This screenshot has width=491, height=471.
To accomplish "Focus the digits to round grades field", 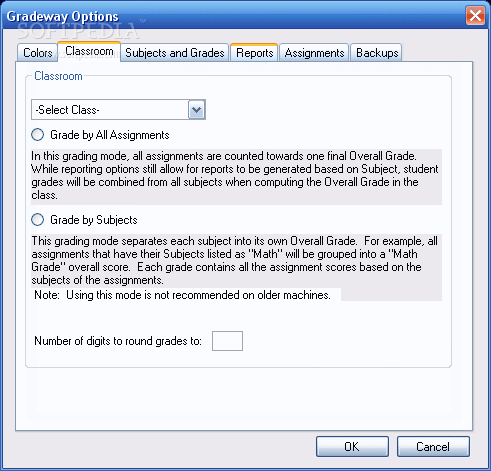I will click(x=227, y=341).
